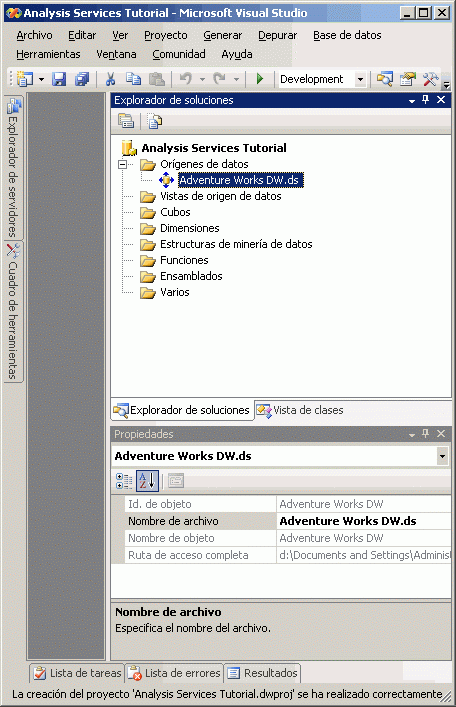Open the Archivo menu
This screenshot has height=707, width=456.
coord(34,35)
